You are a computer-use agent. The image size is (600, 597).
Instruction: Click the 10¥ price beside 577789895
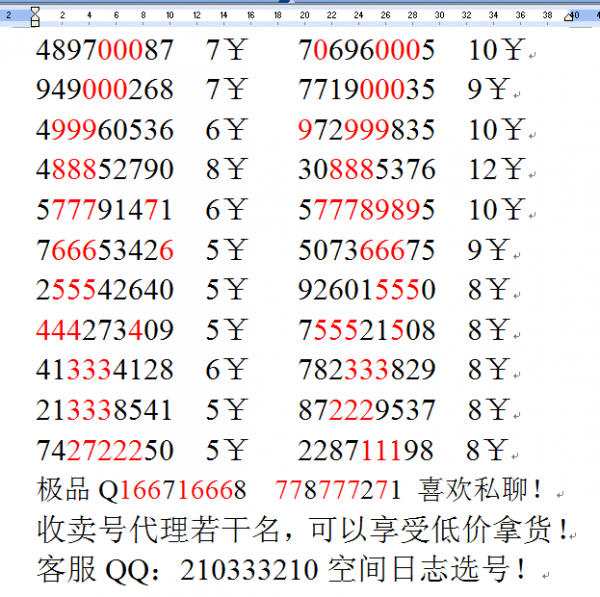point(496,210)
